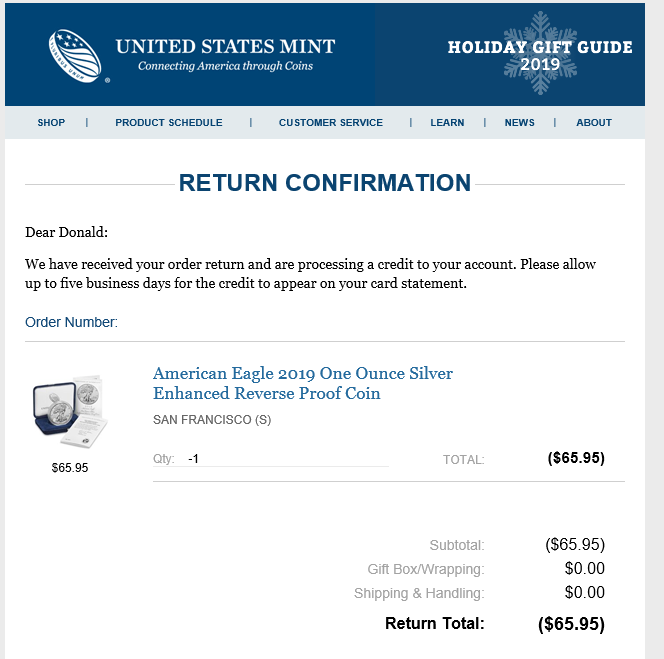Open American Eagle 2019 Silver coin product link
The height and width of the screenshot is (659, 664).
[x=303, y=383]
